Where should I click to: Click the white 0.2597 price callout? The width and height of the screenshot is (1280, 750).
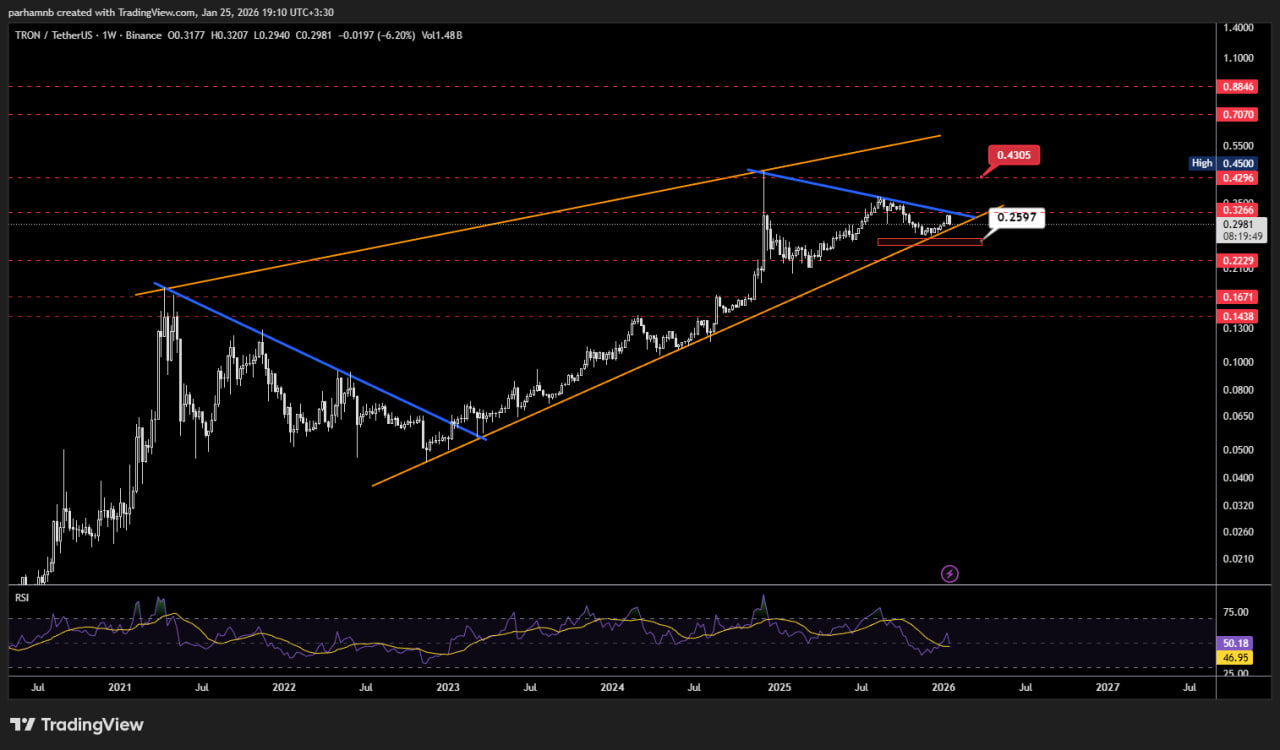tap(1017, 217)
